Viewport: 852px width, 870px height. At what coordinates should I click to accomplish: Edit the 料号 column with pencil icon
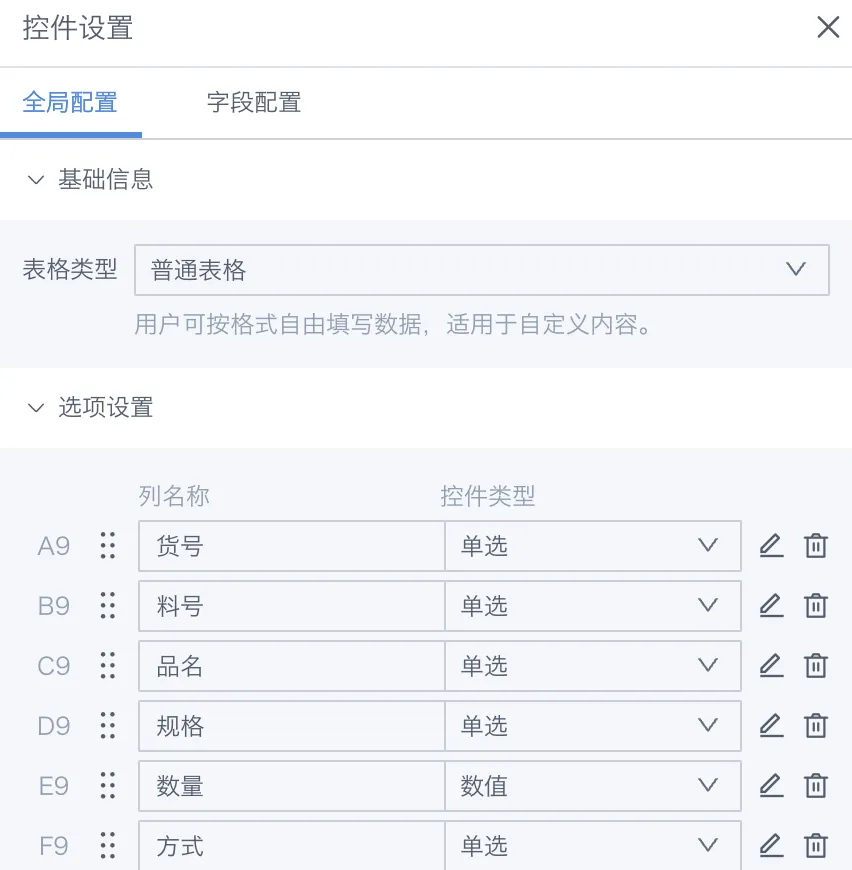771,606
